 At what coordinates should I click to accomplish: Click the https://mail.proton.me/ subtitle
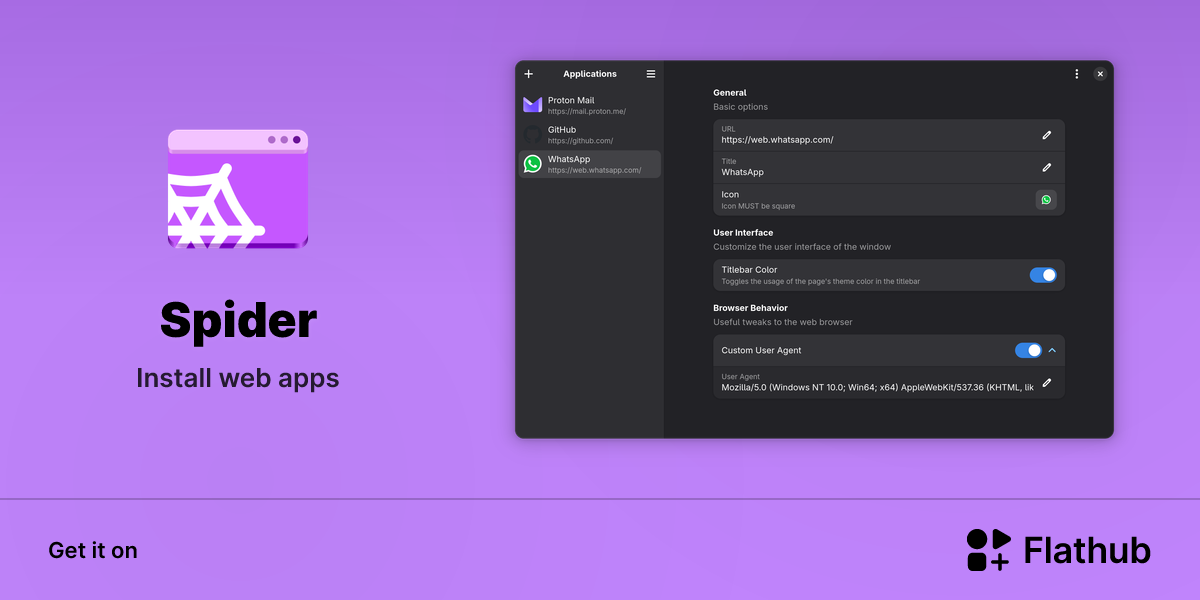tap(587, 111)
